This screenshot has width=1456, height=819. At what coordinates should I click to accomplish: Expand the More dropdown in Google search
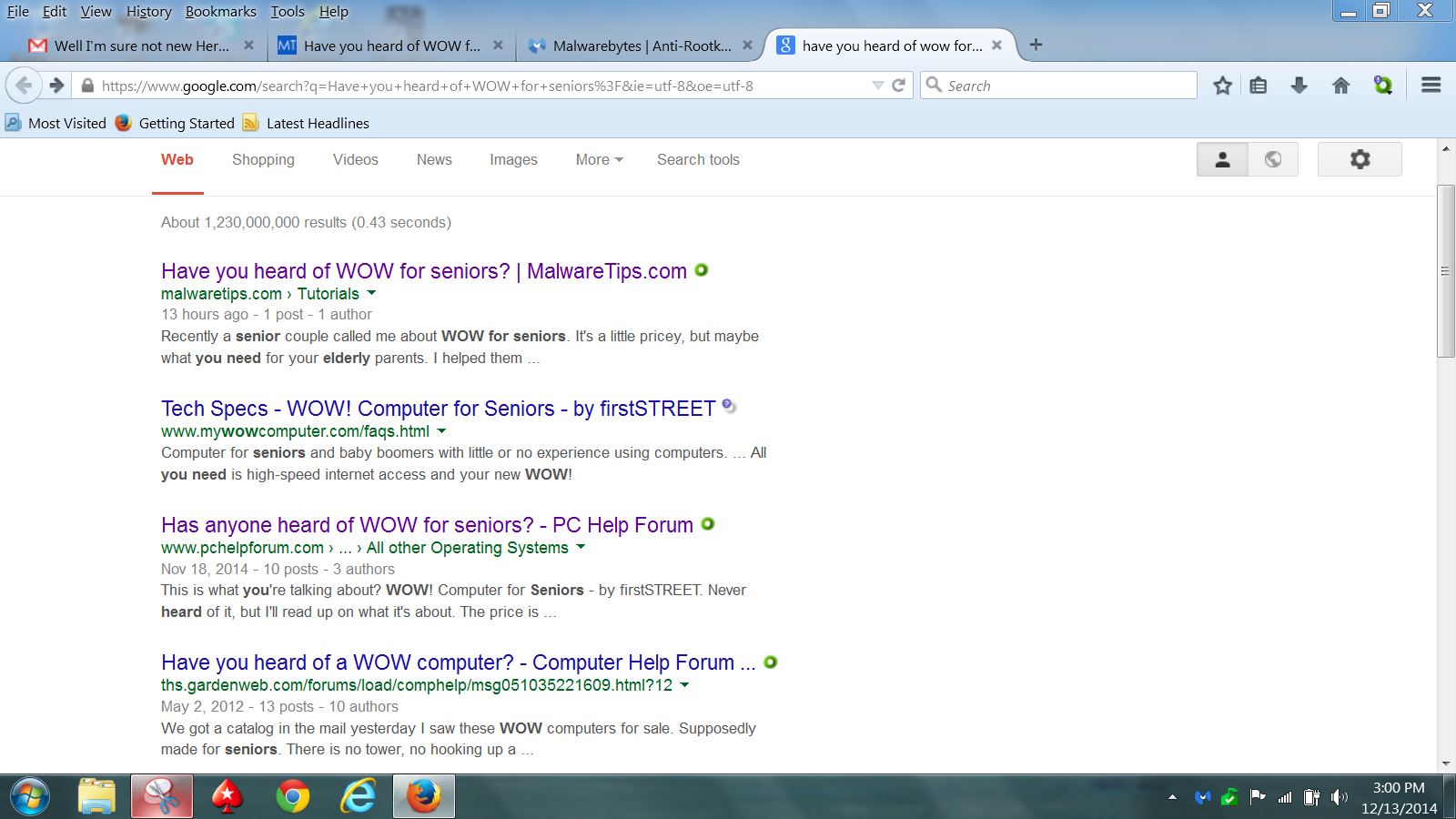pyautogui.click(x=600, y=159)
